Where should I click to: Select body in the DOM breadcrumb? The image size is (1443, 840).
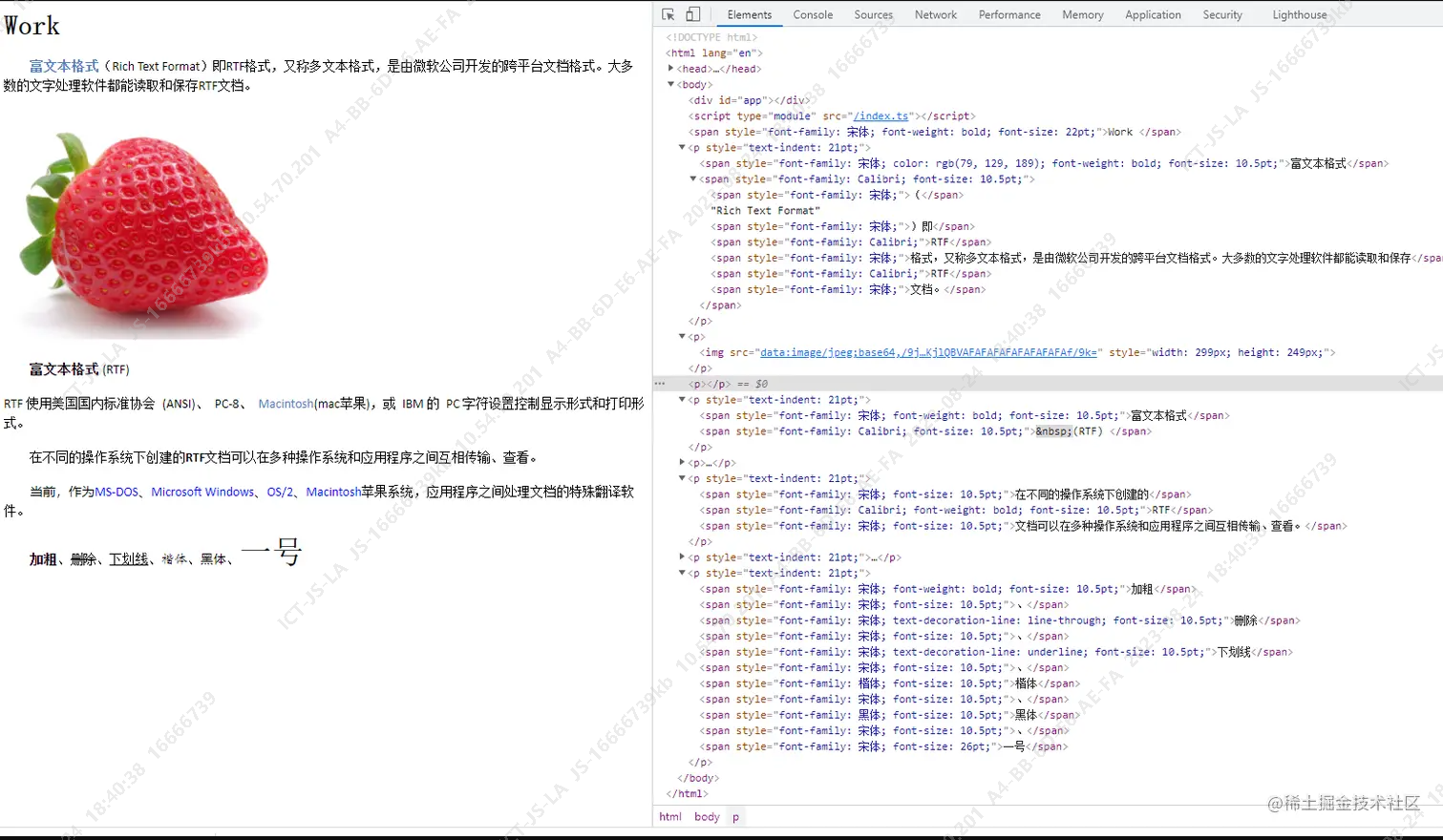[x=707, y=817]
